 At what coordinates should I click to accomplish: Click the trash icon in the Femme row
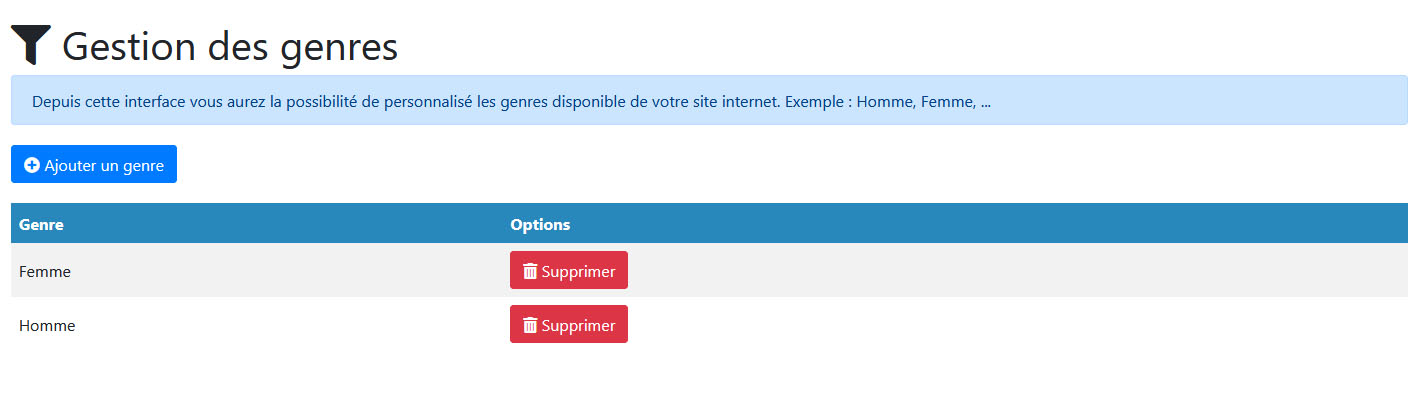(x=530, y=271)
